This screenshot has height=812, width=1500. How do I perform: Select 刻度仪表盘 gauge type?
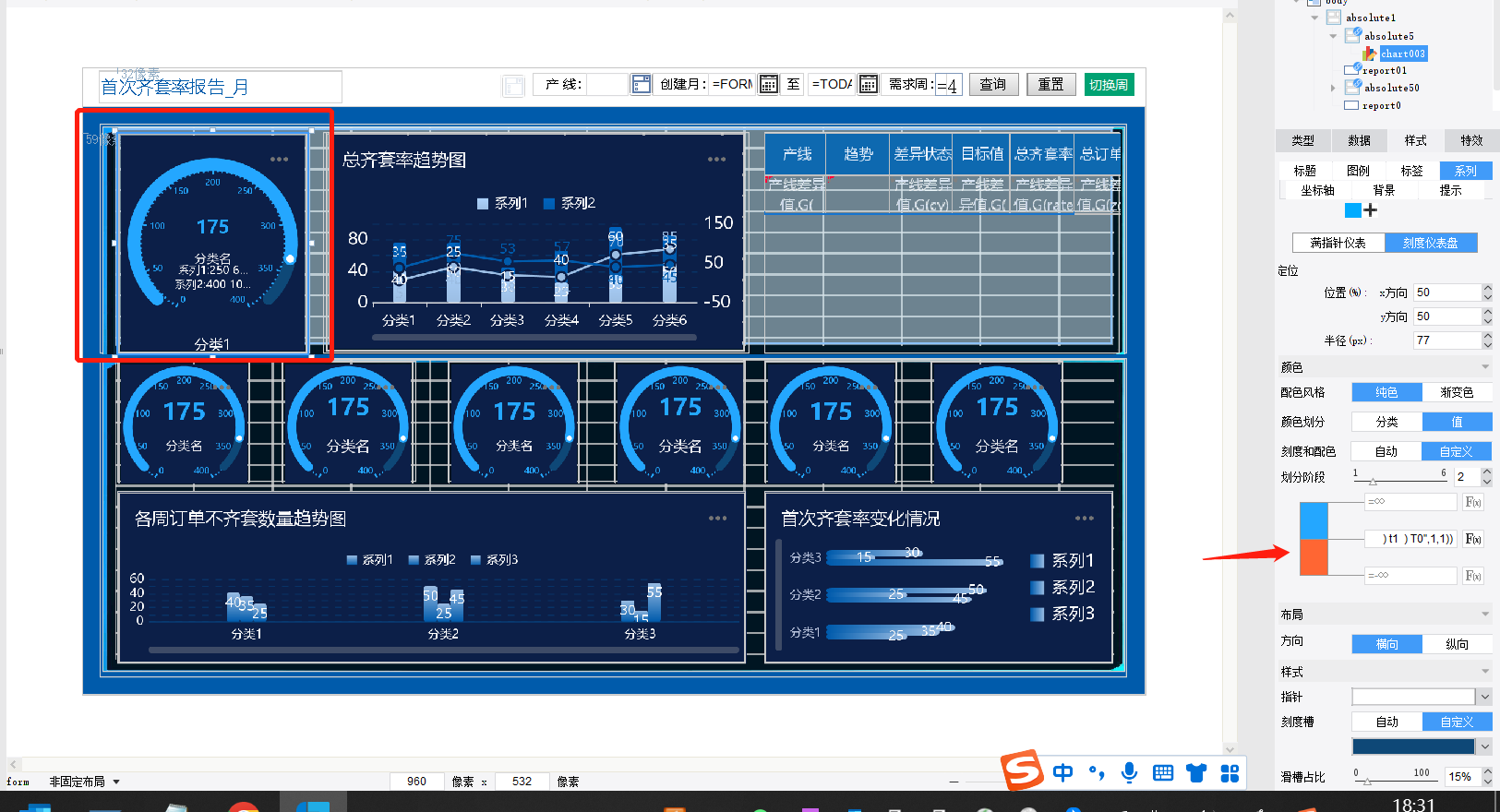1431,243
